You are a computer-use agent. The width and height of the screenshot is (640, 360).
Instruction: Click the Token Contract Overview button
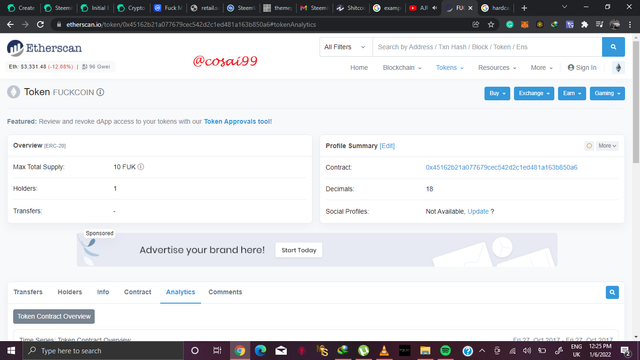(x=54, y=316)
